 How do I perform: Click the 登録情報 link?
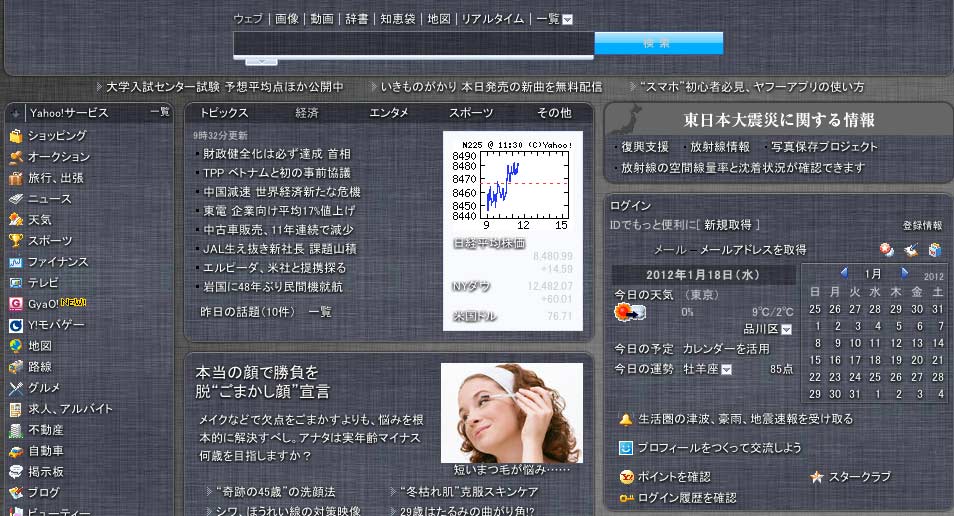coord(922,226)
